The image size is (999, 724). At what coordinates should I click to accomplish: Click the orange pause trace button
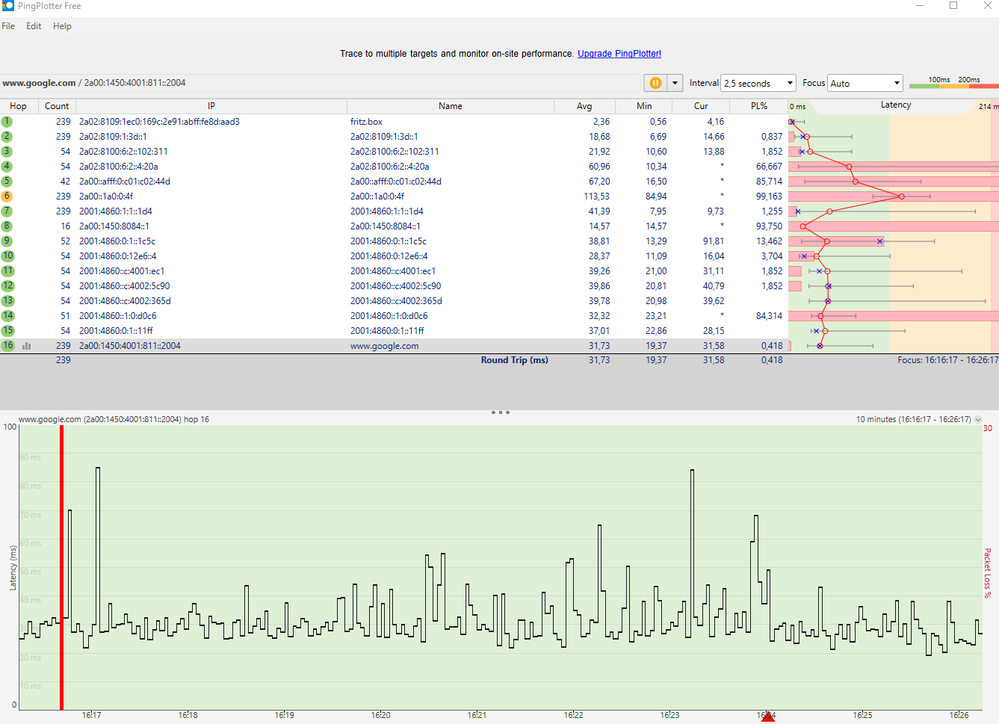(654, 83)
